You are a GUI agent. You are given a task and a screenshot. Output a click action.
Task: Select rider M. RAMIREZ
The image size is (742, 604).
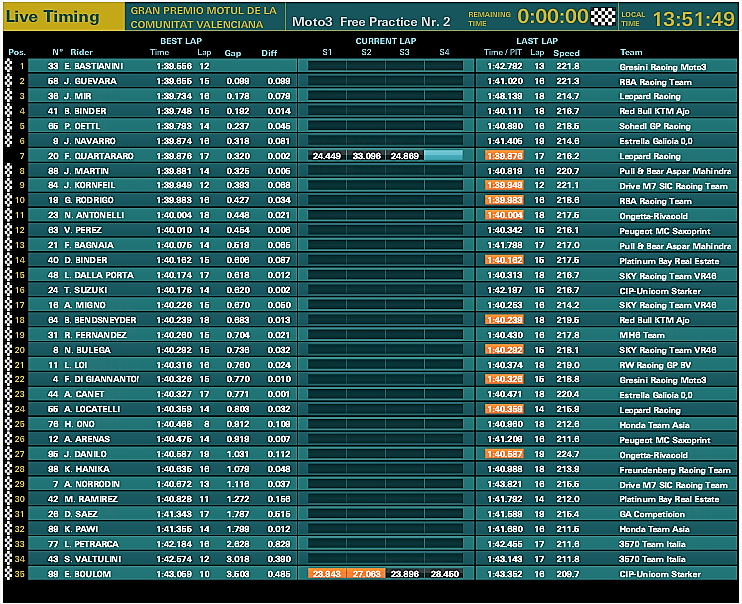click(x=91, y=499)
